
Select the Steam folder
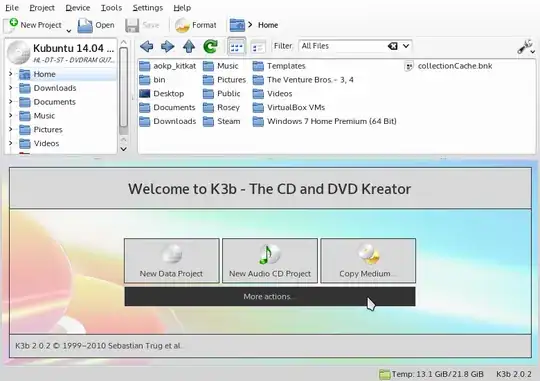[x=221, y=121]
